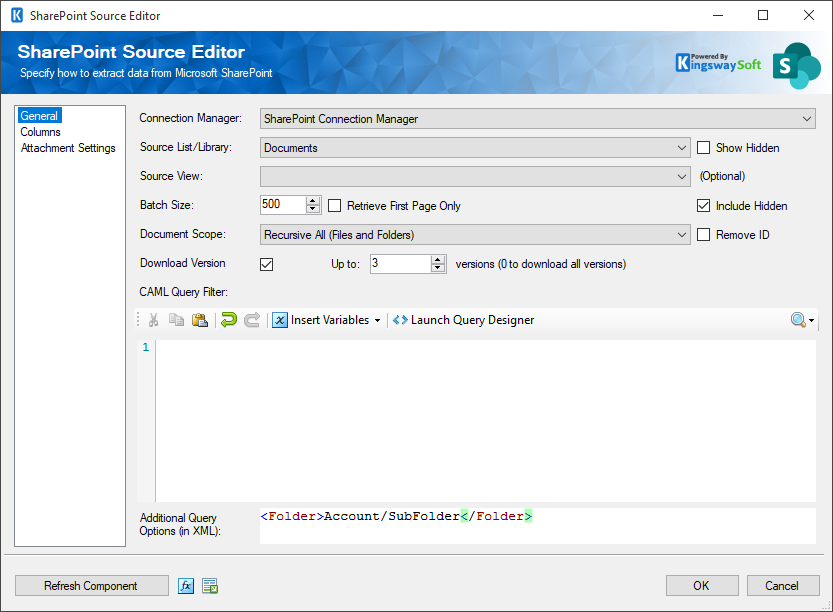The image size is (833, 612).
Task: Increase Batch Size with up arrow
Action: (x=313, y=200)
